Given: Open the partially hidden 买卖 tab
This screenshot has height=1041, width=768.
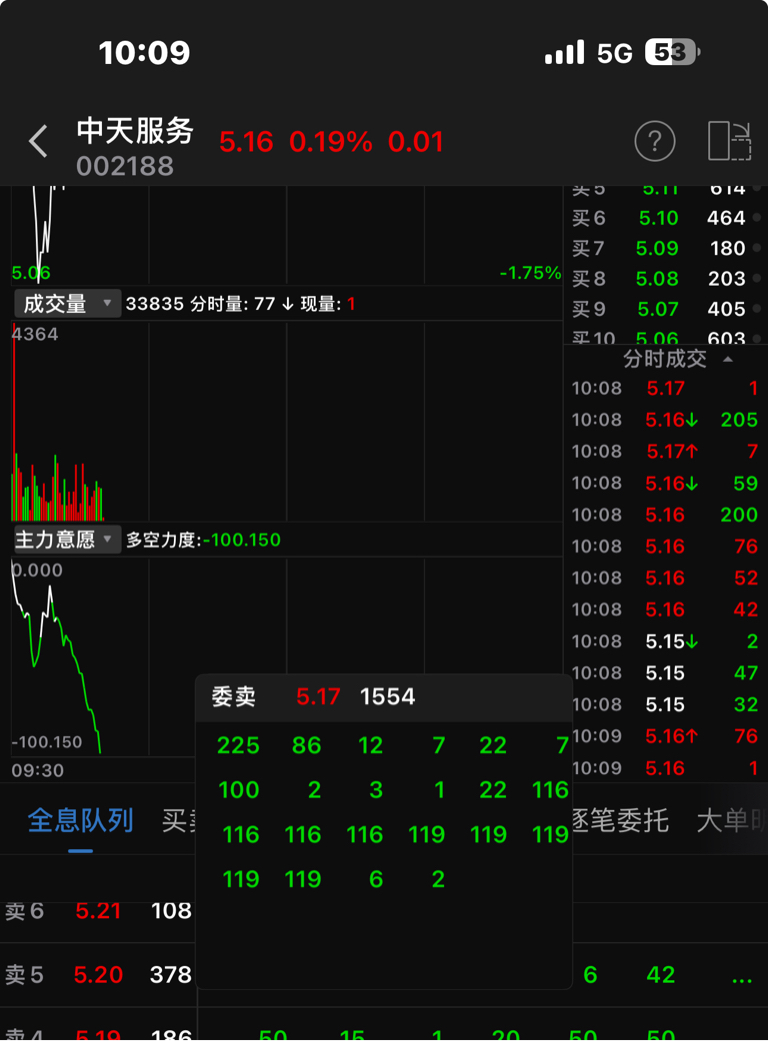Looking at the screenshot, I should point(179,821).
